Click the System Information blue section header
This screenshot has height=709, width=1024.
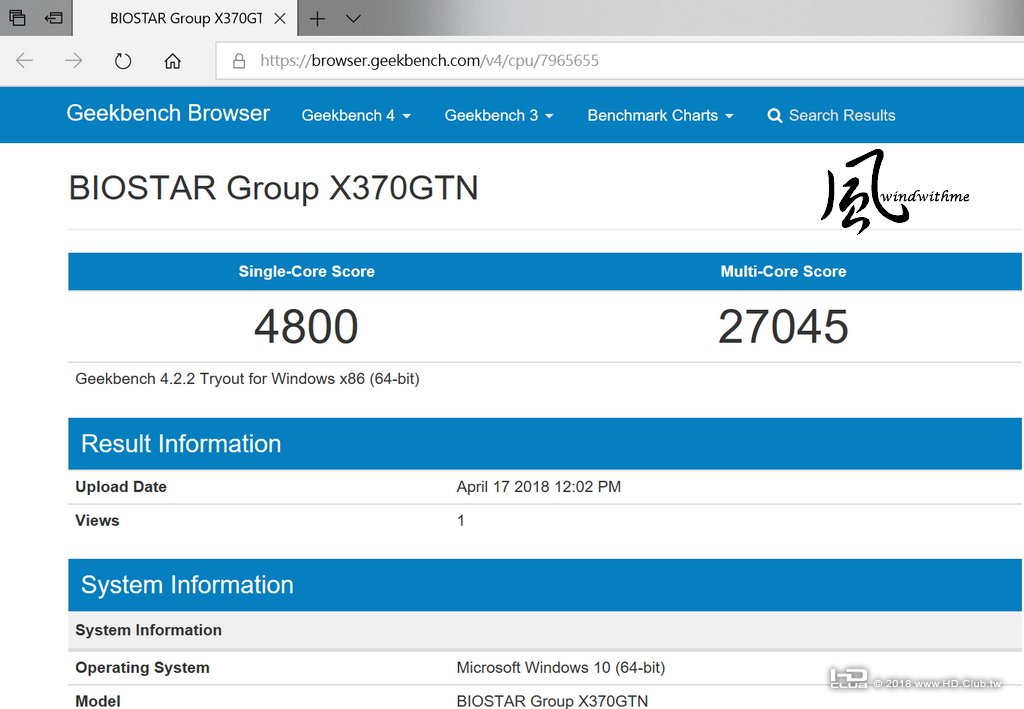545,585
